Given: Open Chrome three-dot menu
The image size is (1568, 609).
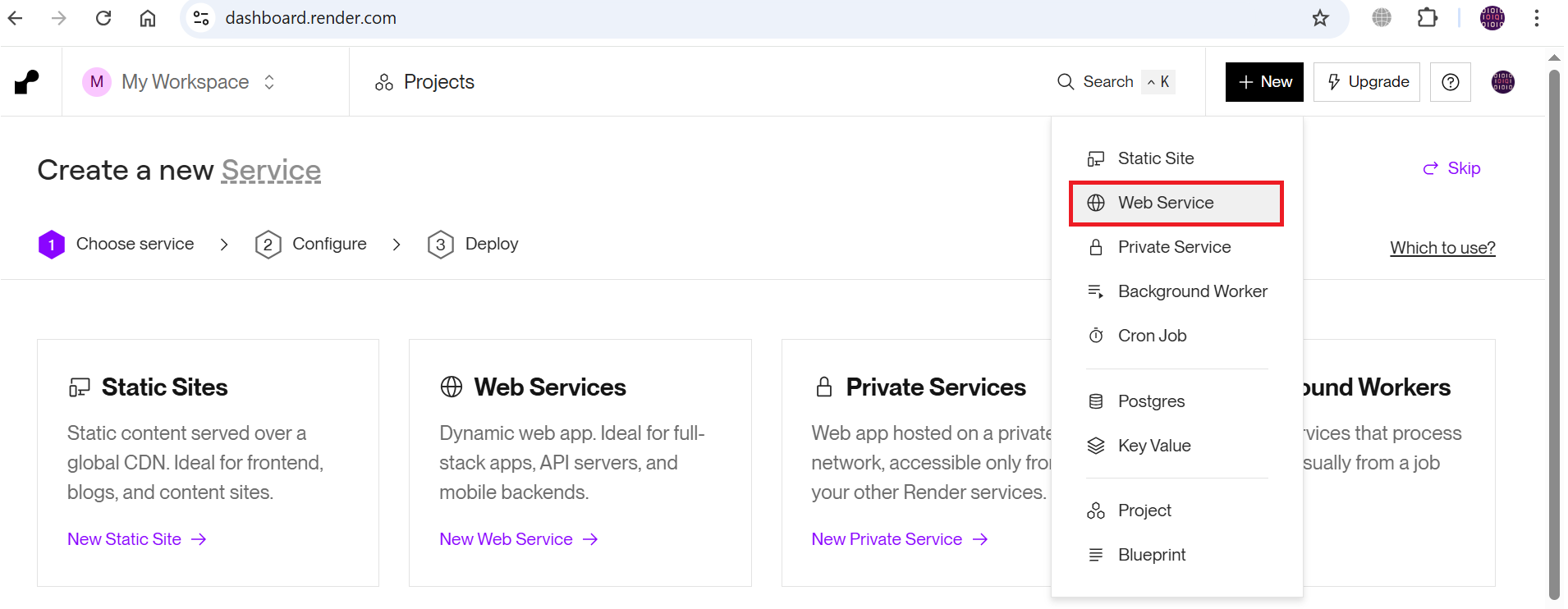Looking at the screenshot, I should 1536,18.
